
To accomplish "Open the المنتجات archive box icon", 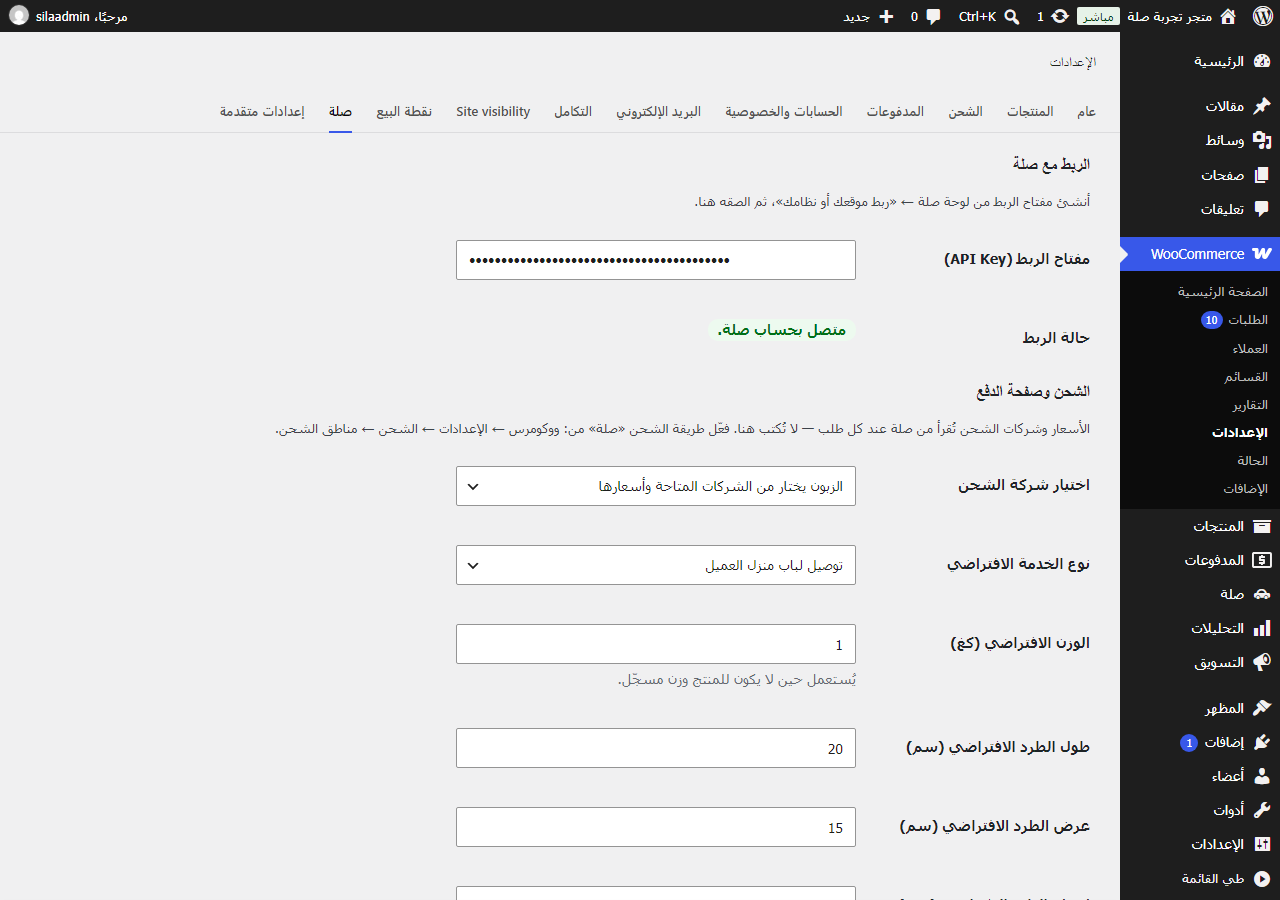I will pos(1262,526).
